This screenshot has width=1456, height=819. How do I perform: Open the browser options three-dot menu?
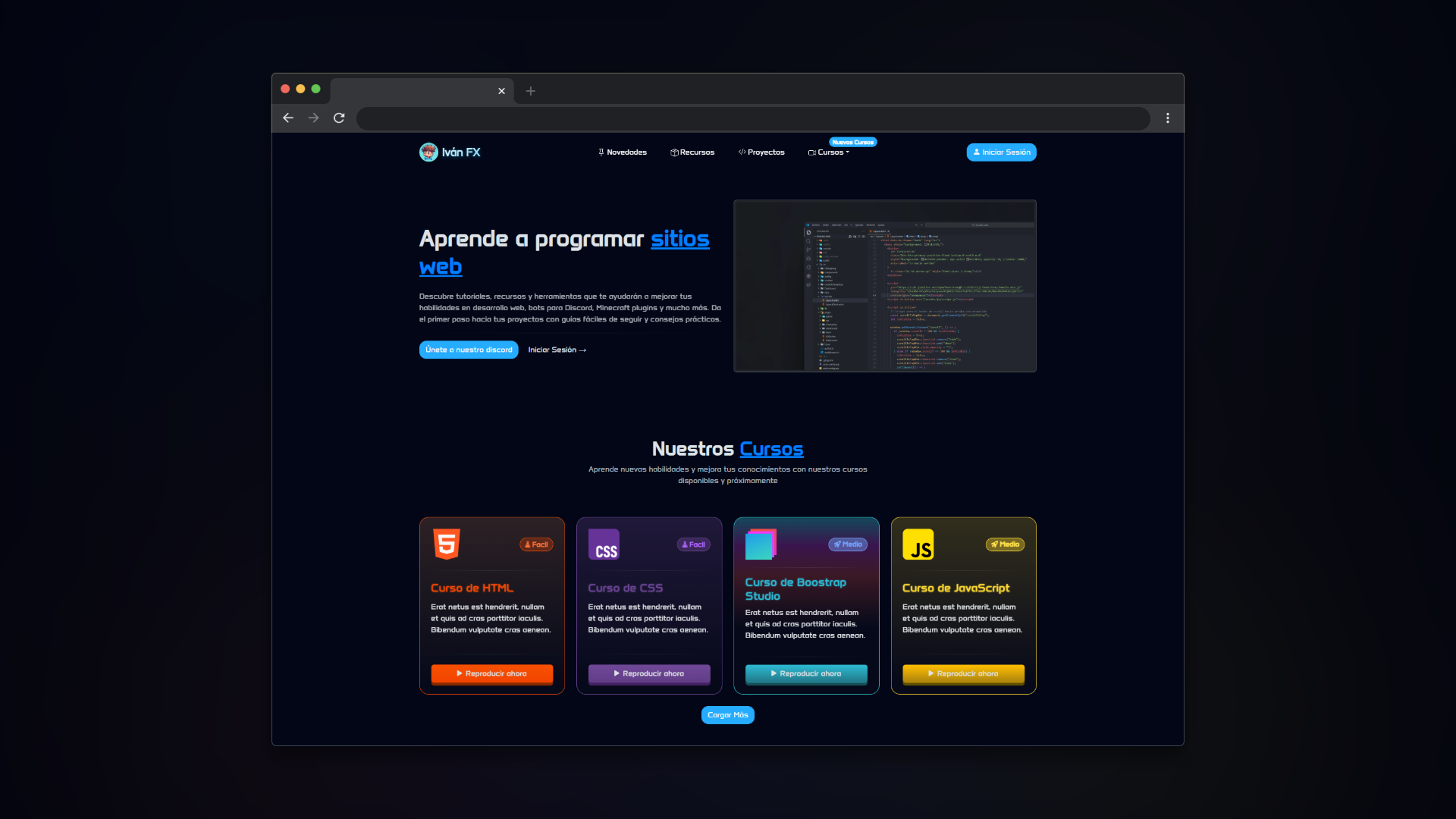[x=1168, y=118]
